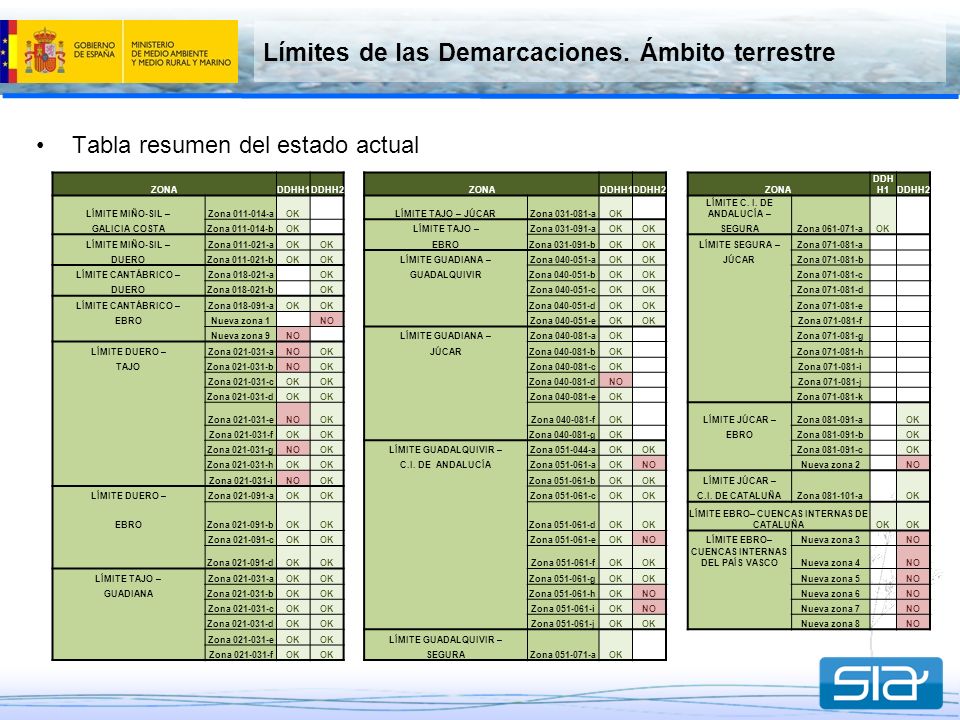Viewport: 960px width, 720px height.
Task: Select 'Zona 021-091-d' cell
Action: (x=241, y=558)
